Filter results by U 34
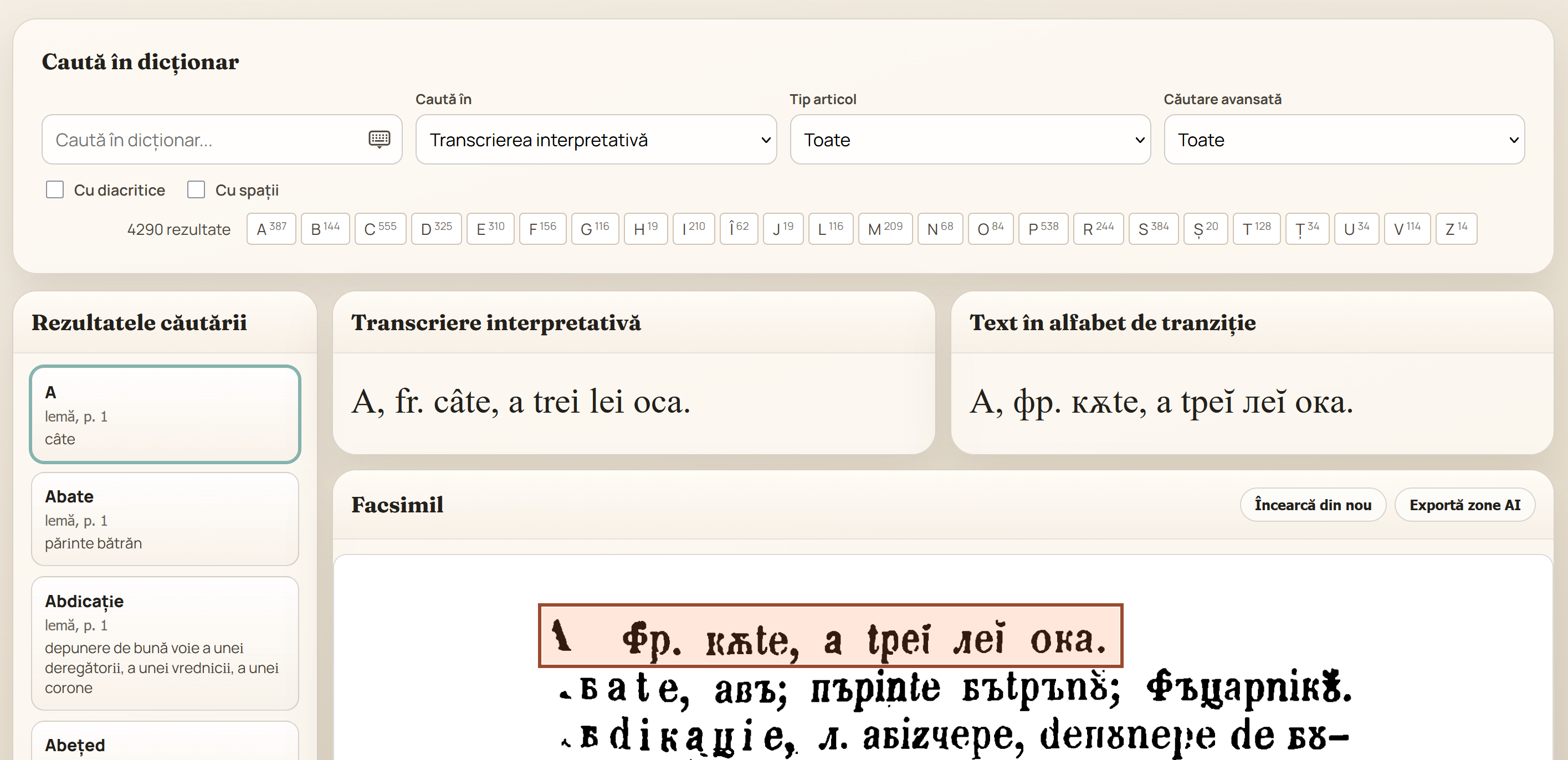 click(x=1357, y=229)
